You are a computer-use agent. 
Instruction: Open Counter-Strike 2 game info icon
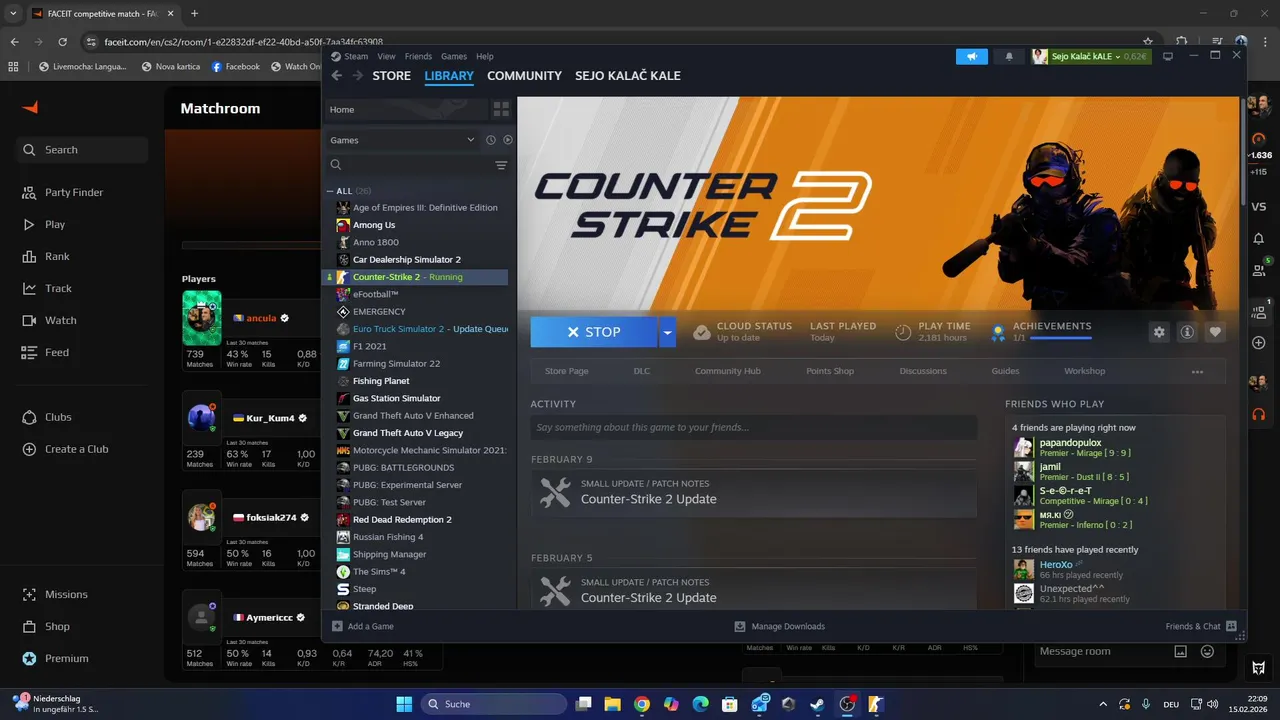[x=1187, y=332]
